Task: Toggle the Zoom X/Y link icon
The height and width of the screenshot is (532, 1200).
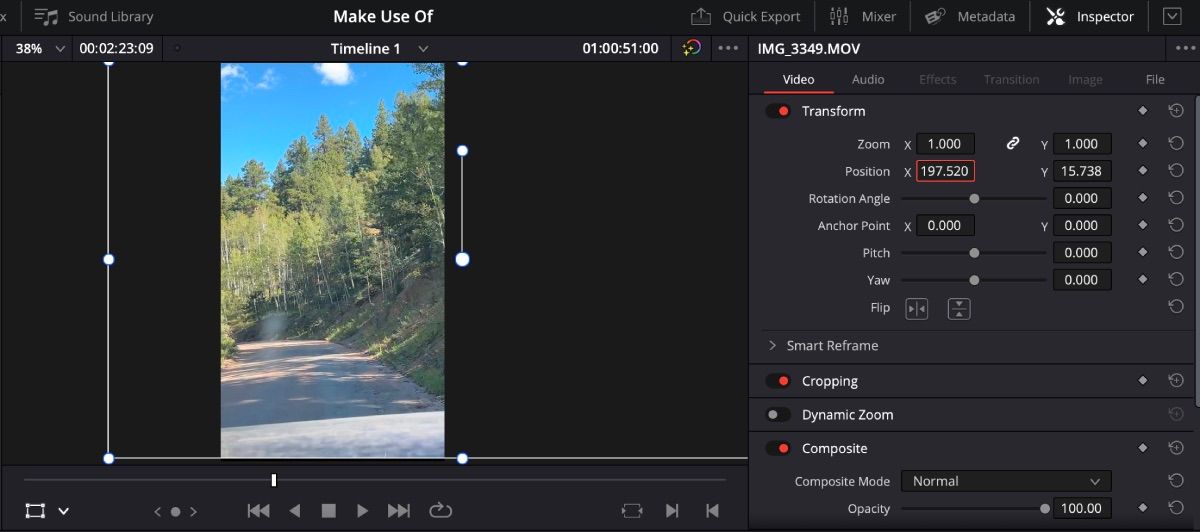Action: pos(1012,144)
